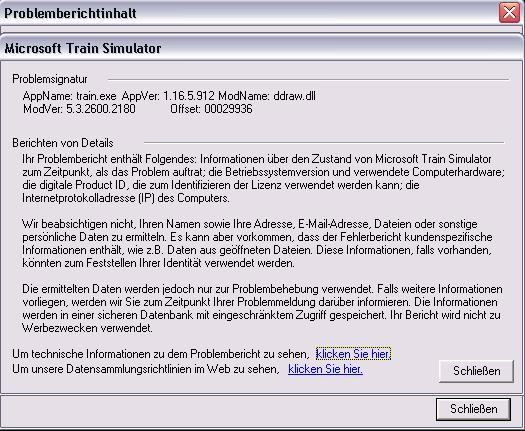Click the separator line beside Problemsignatur heading
This screenshot has height=431, width=525.
tap(308, 80)
